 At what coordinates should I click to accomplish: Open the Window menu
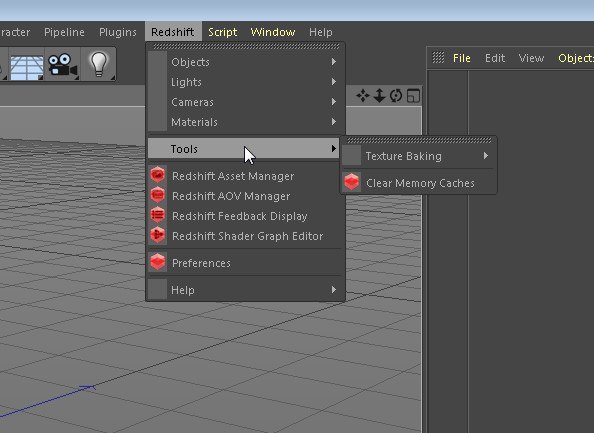point(273,32)
